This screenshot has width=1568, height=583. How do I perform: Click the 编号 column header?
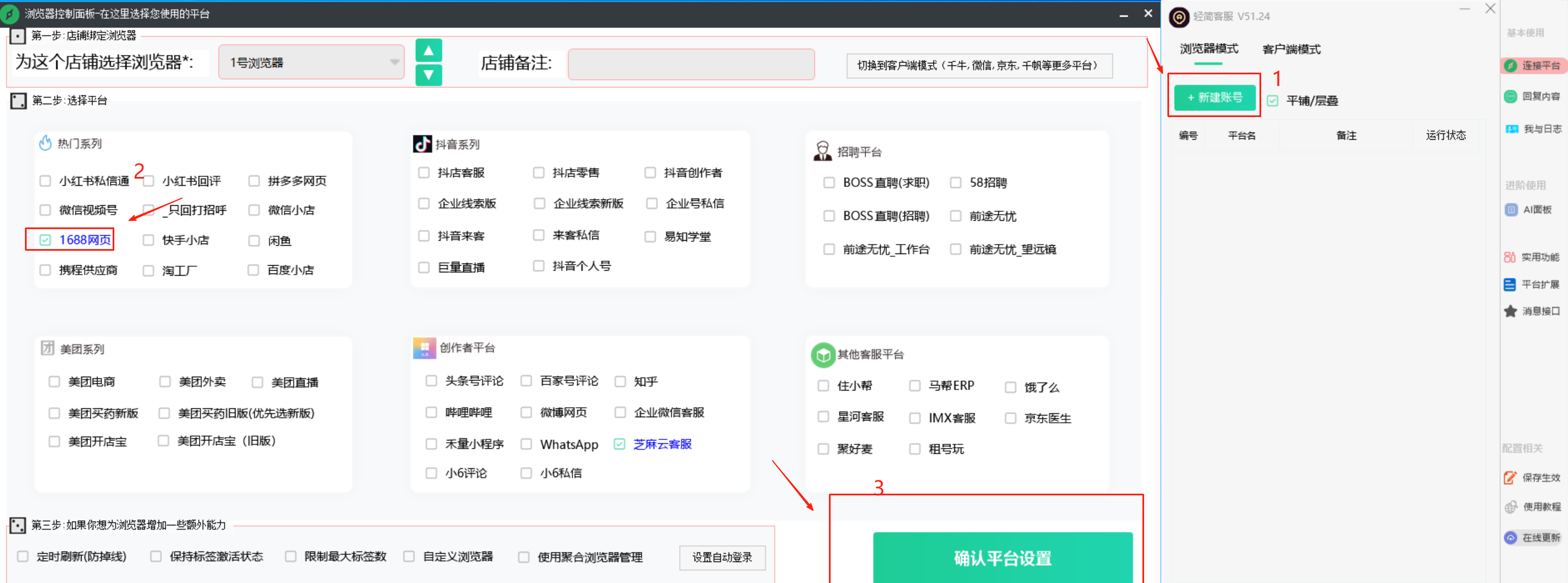click(1187, 136)
